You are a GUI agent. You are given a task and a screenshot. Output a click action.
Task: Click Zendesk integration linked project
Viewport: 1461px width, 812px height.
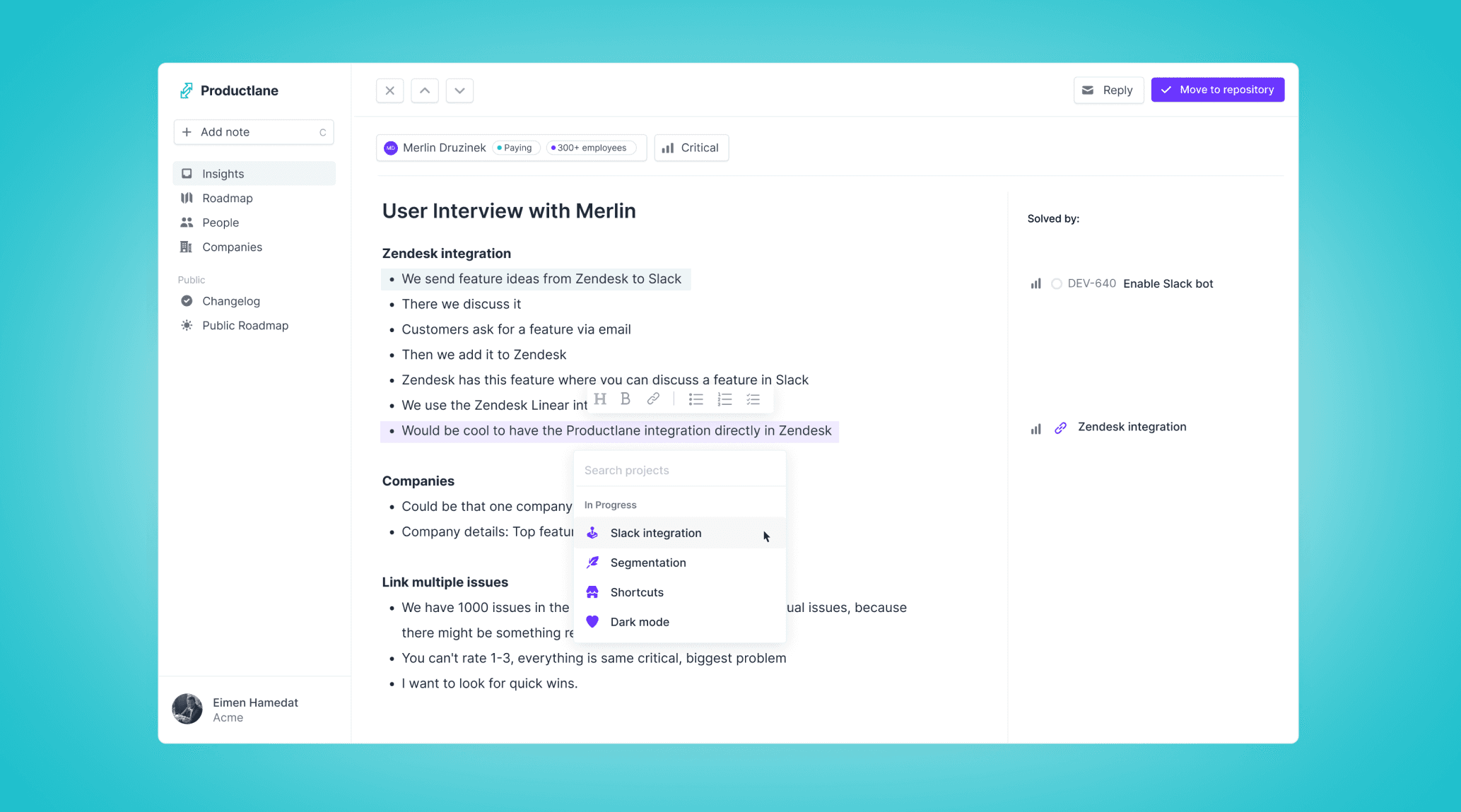click(x=1132, y=427)
